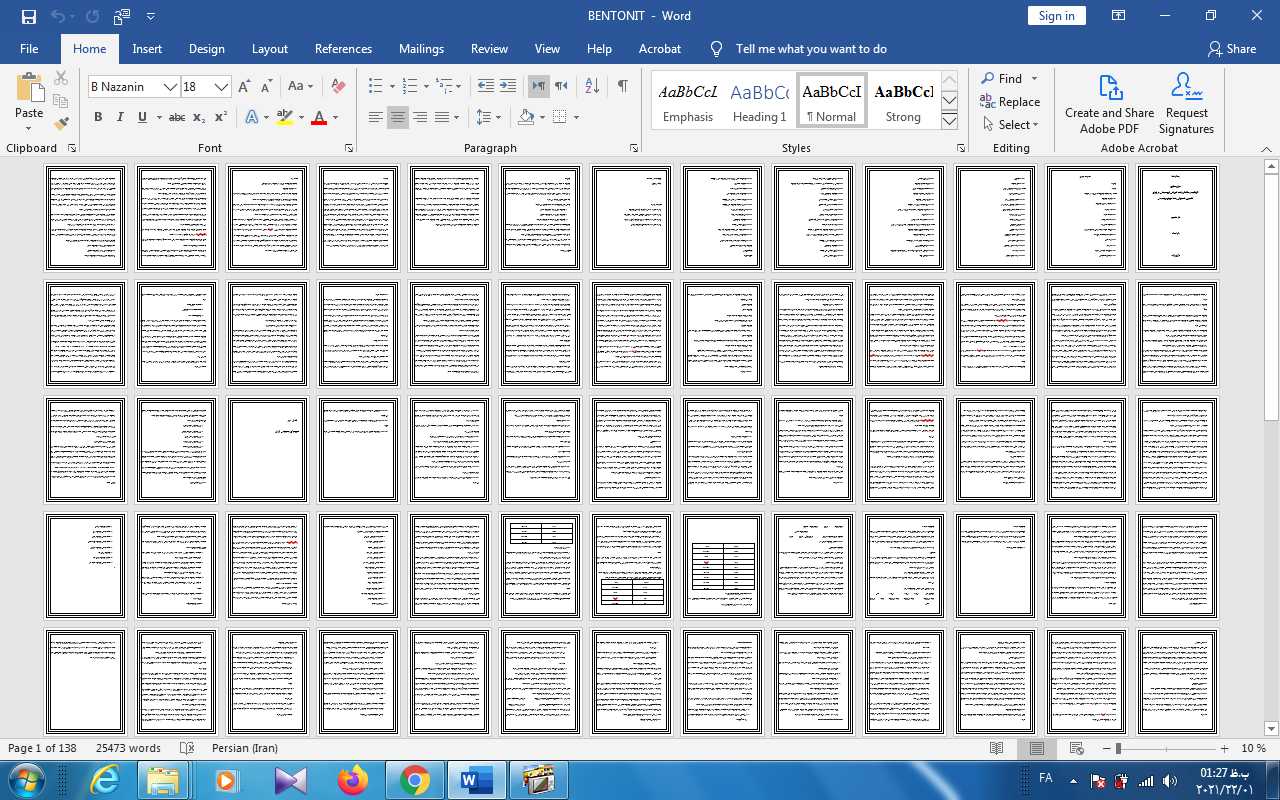The image size is (1280, 800).
Task: Click the Sort icon in Paragraph group
Action: pyautogui.click(x=592, y=87)
